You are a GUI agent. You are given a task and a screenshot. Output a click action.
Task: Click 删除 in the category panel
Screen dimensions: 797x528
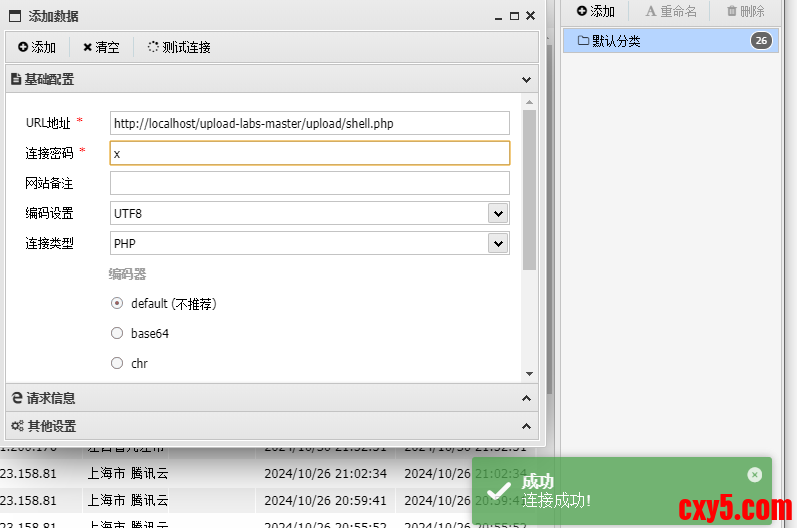[x=745, y=11]
